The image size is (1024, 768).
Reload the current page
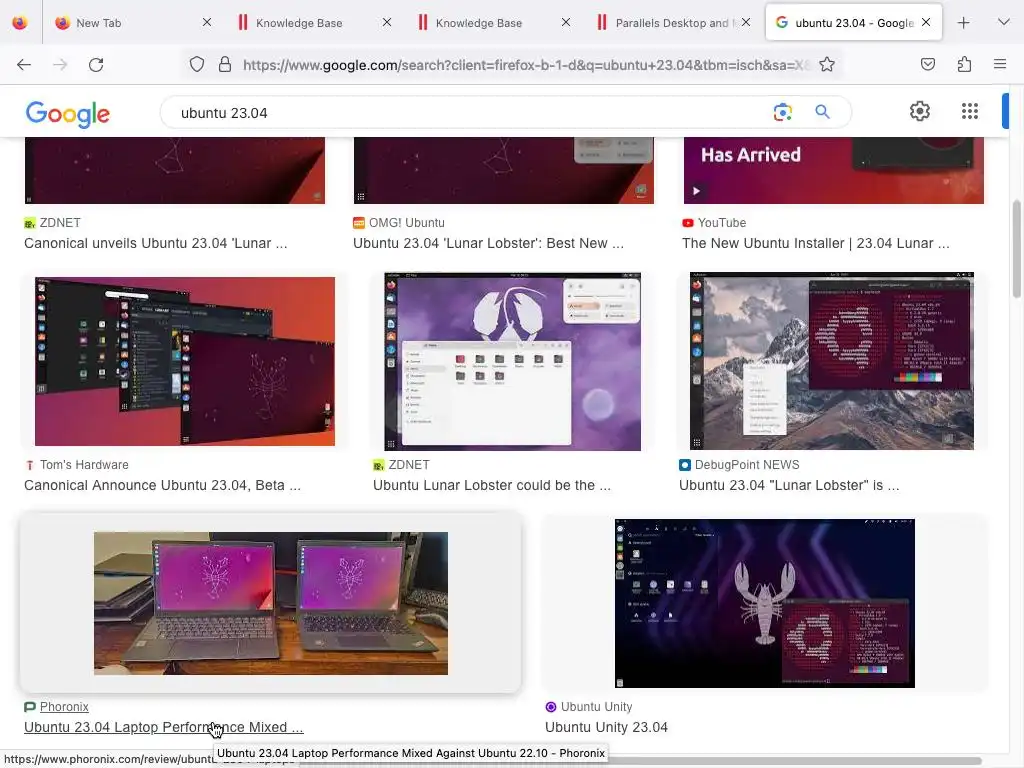pyautogui.click(x=96, y=65)
